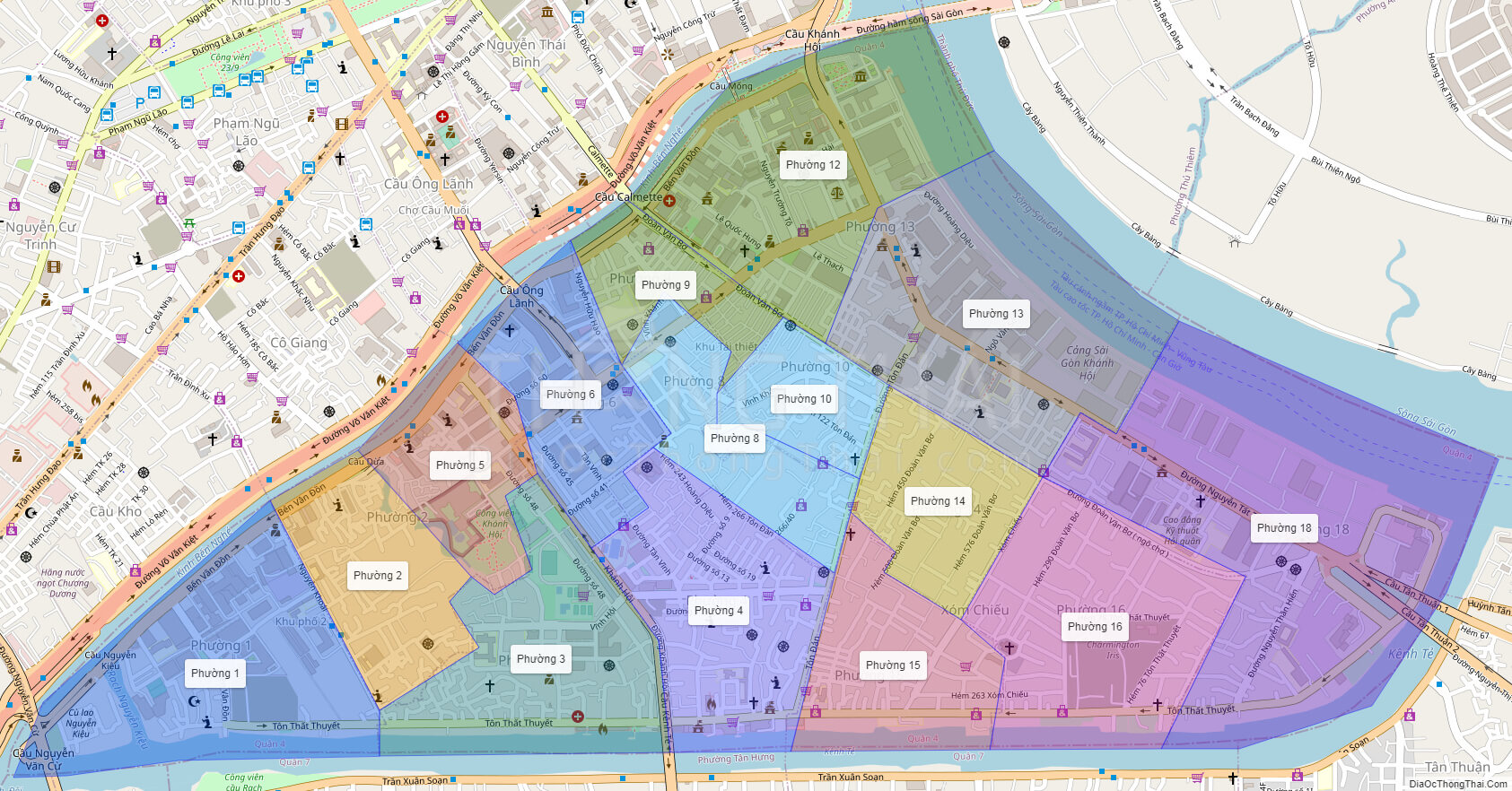The image size is (1512, 791).
Task: Click the church cross icon below Phường 3 tooltip
Action: click(490, 685)
